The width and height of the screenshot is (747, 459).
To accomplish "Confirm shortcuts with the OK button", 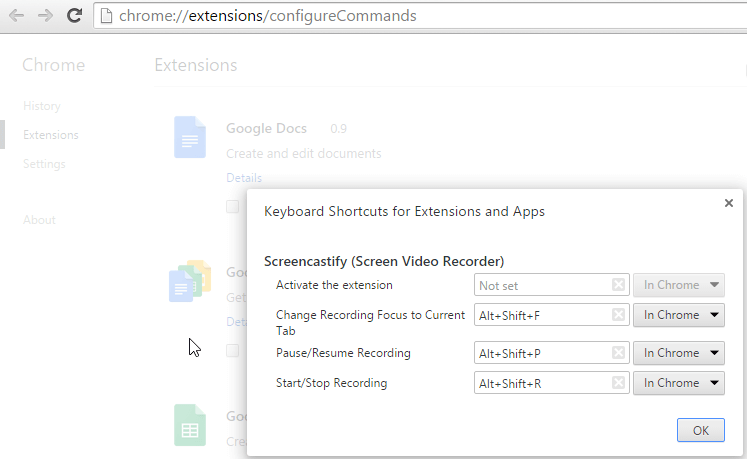I will tap(700, 430).
